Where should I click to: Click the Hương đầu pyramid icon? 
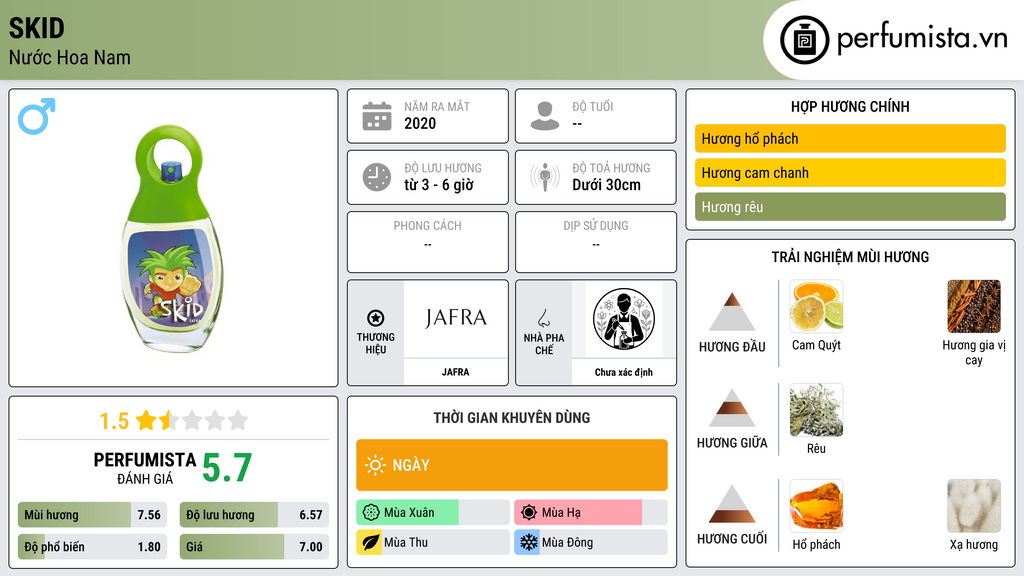[732, 312]
